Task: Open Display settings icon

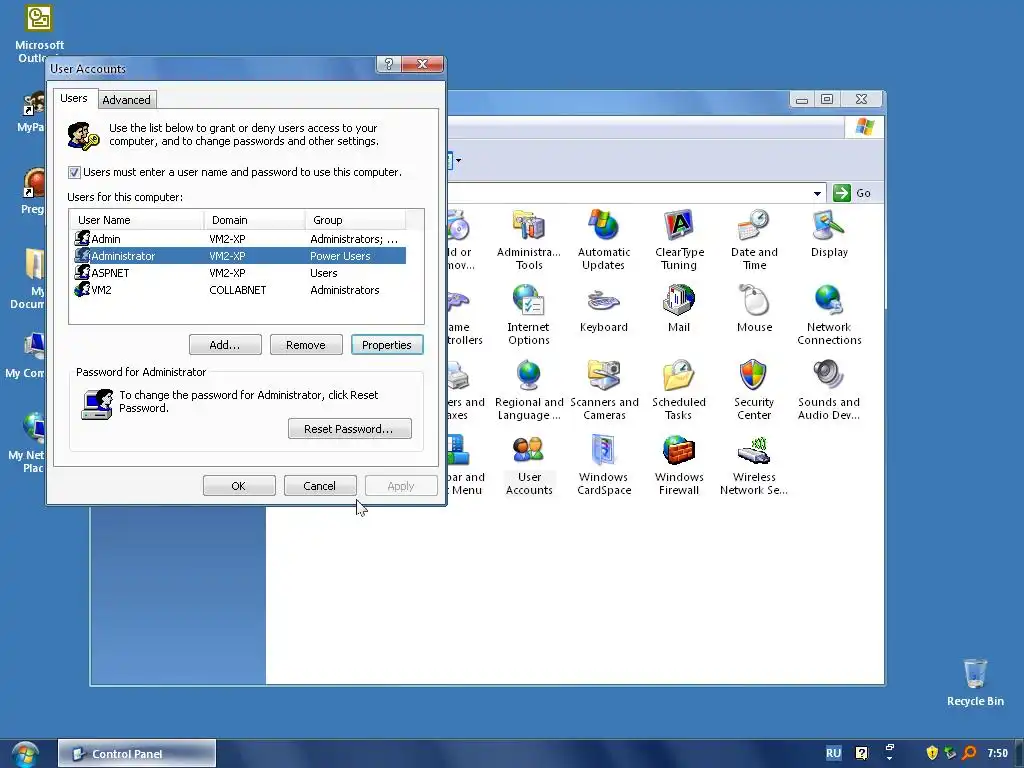Action: (x=829, y=234)
